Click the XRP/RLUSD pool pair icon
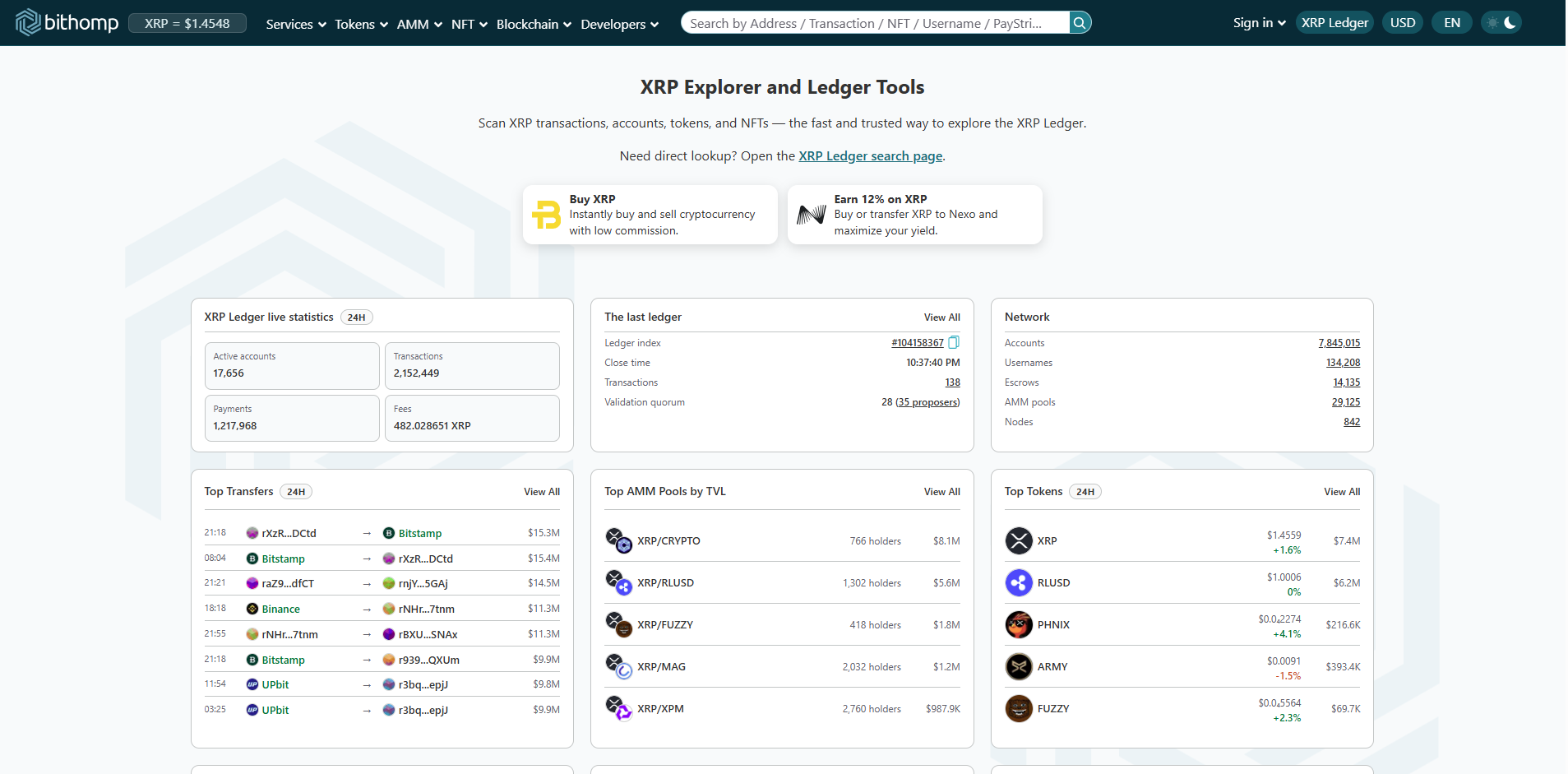Viewport: 1568px width, 774px height. click(x=619, y=583)
